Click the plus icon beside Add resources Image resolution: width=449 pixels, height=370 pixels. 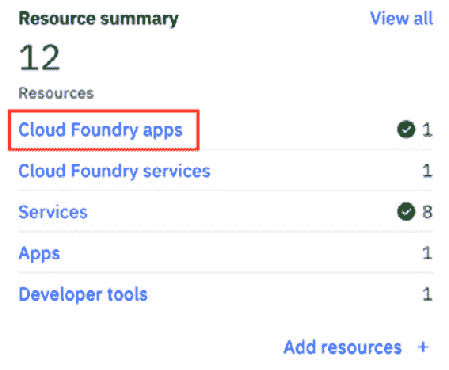click(423, 347)
